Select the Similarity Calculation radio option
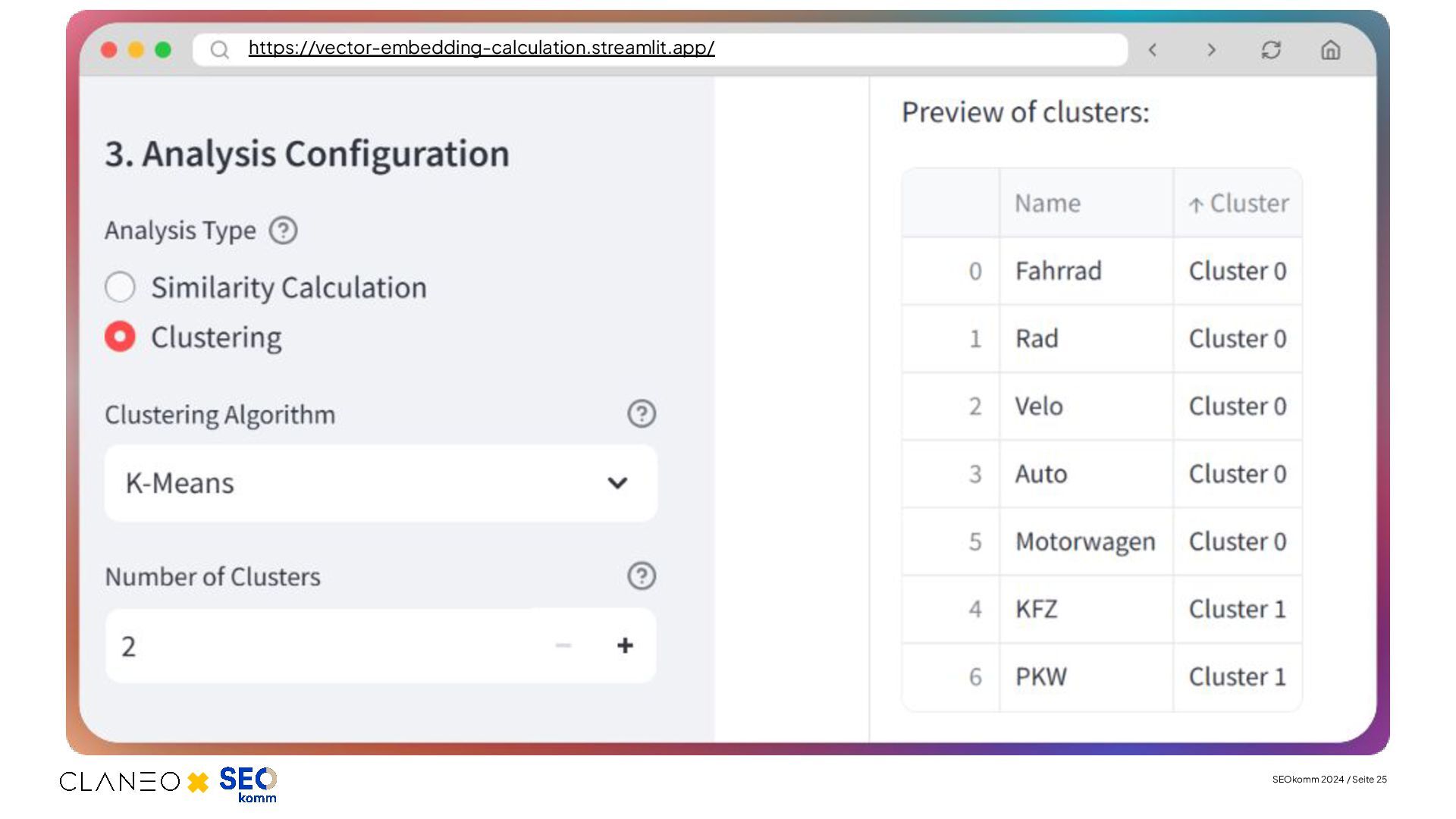 point(121,287)
